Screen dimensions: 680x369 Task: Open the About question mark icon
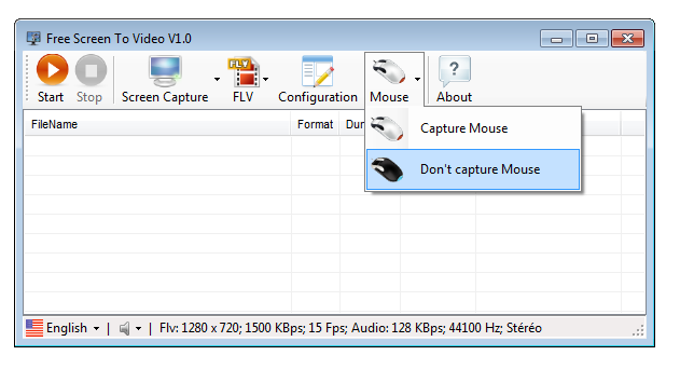454,72
